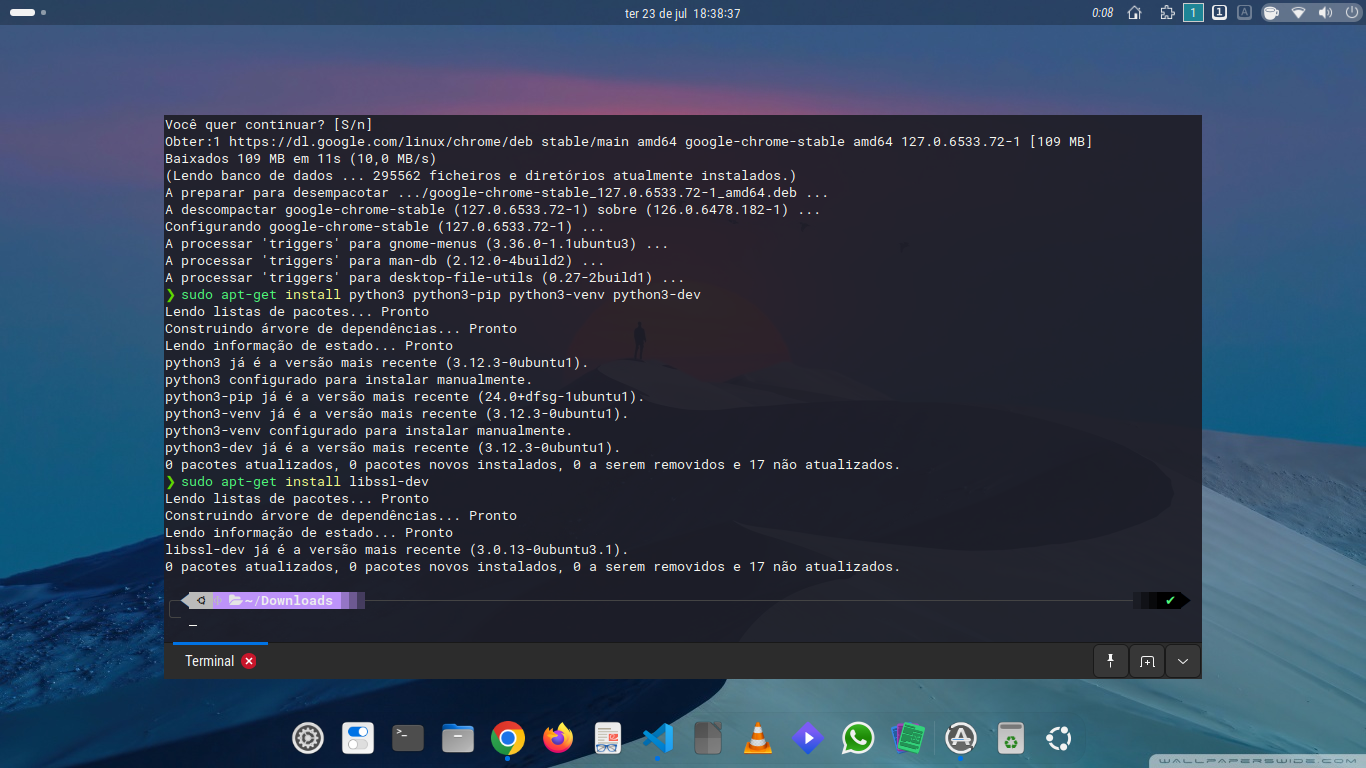The image size is (1366, 768).
Task: Click 'python3-pip já é a versão mais recente' line
Action: coord(405,397)
